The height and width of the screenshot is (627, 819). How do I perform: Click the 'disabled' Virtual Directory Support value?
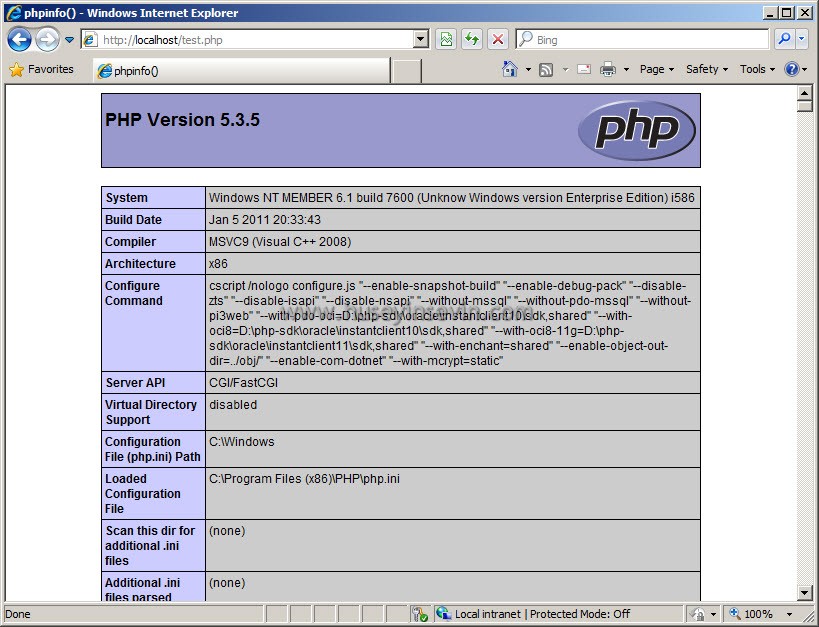click(x=233, y=405)
